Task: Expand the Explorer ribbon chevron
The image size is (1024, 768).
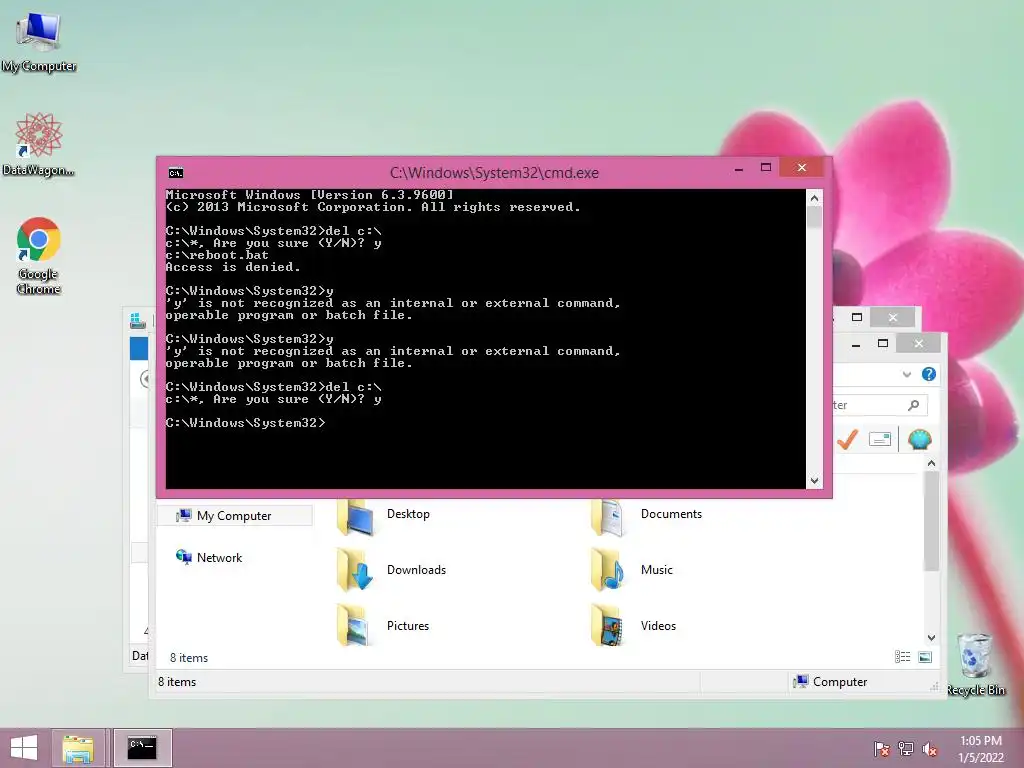Action: click(906, 374)
